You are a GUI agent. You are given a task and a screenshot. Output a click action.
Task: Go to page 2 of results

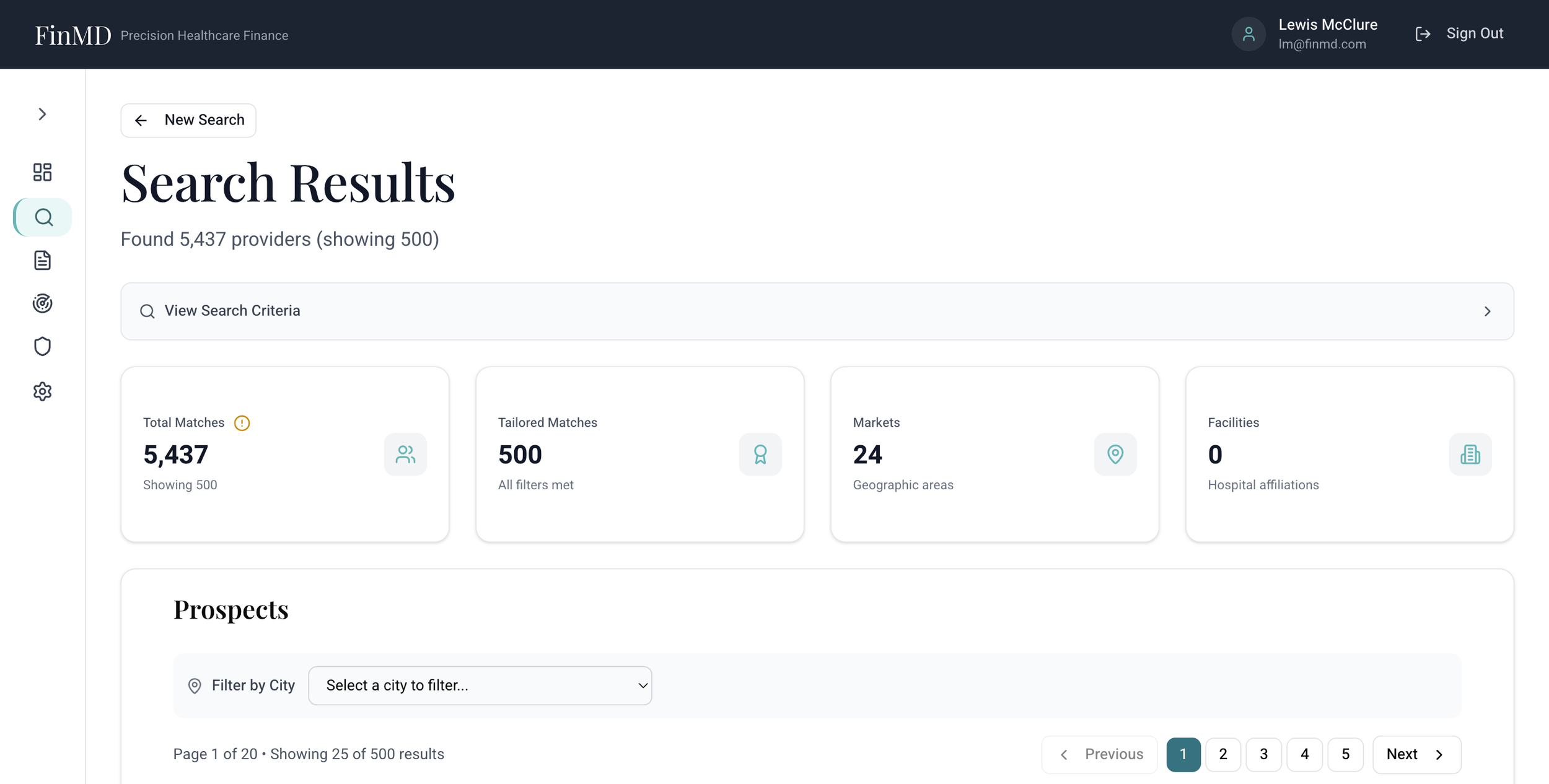click(1222, 754)
